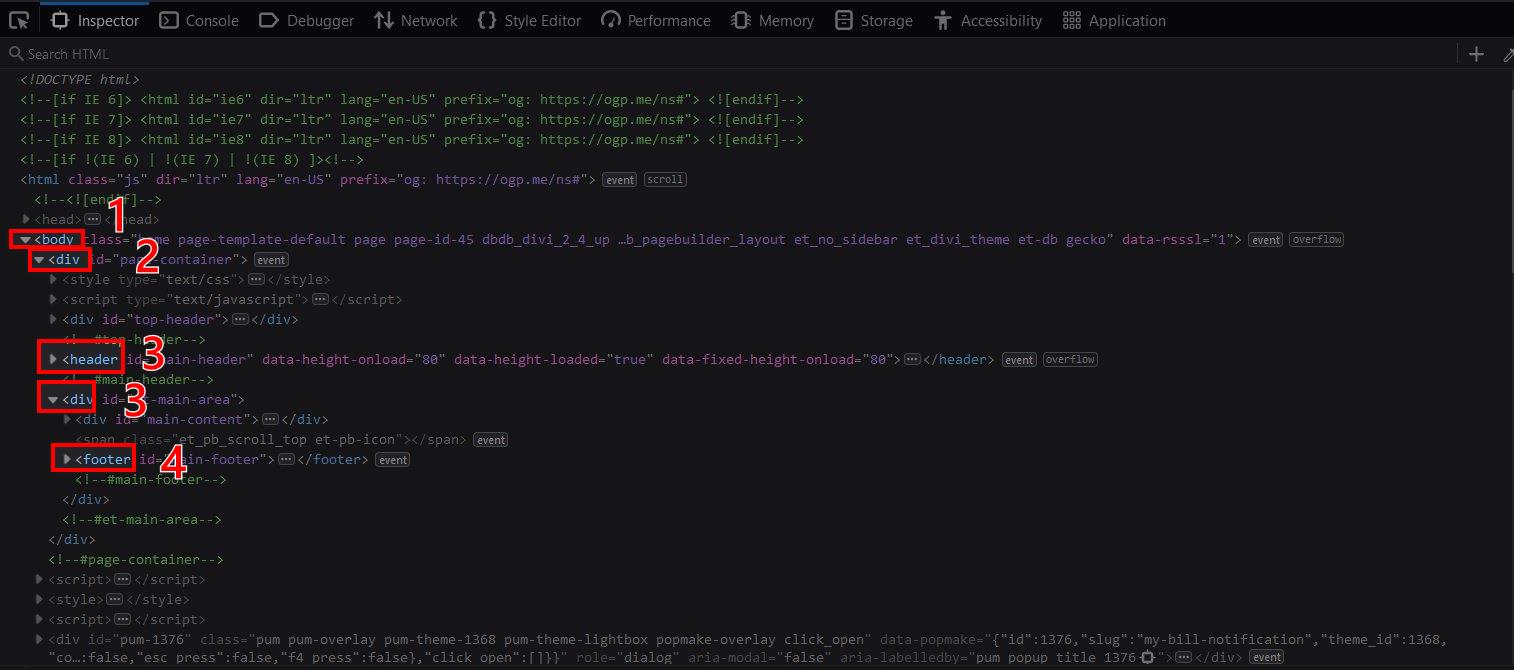Screen dimensions: 1514x670
Task: Switch to the Performance tab
Action: (x=656, y=20)
